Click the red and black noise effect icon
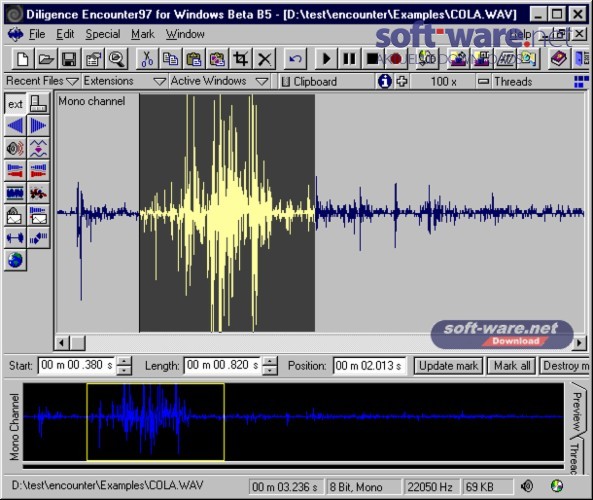The height and width of the screenshot is (500, 593). coord(38,193)
